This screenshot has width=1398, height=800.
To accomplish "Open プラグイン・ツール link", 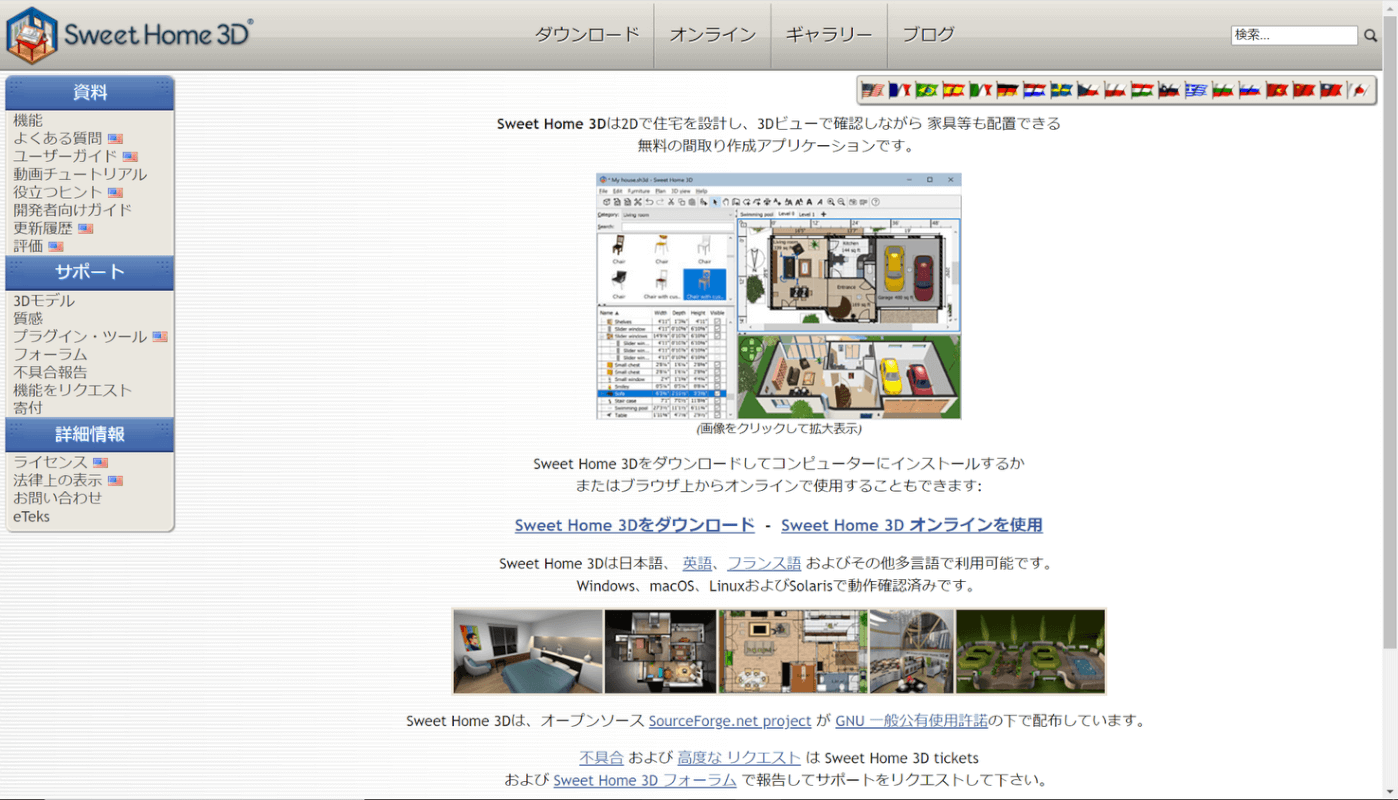I will click(80, 337).
